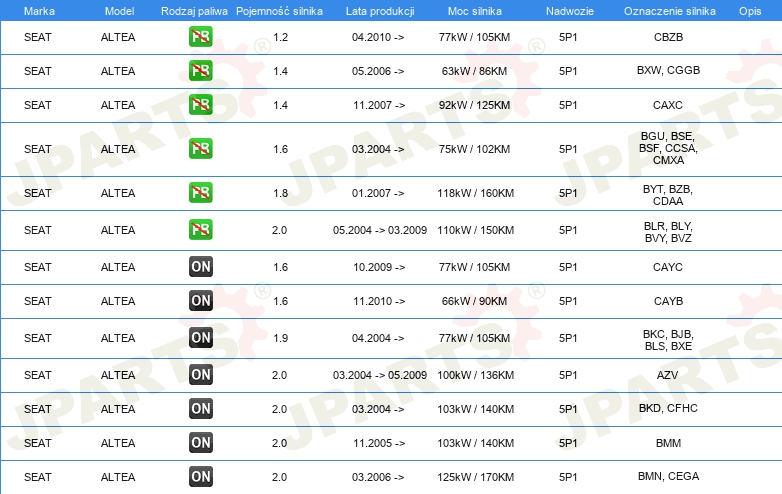Click the engine capacity 1.8 cell
The width and height of the screenshot is (782, 494).
[280, 193]
